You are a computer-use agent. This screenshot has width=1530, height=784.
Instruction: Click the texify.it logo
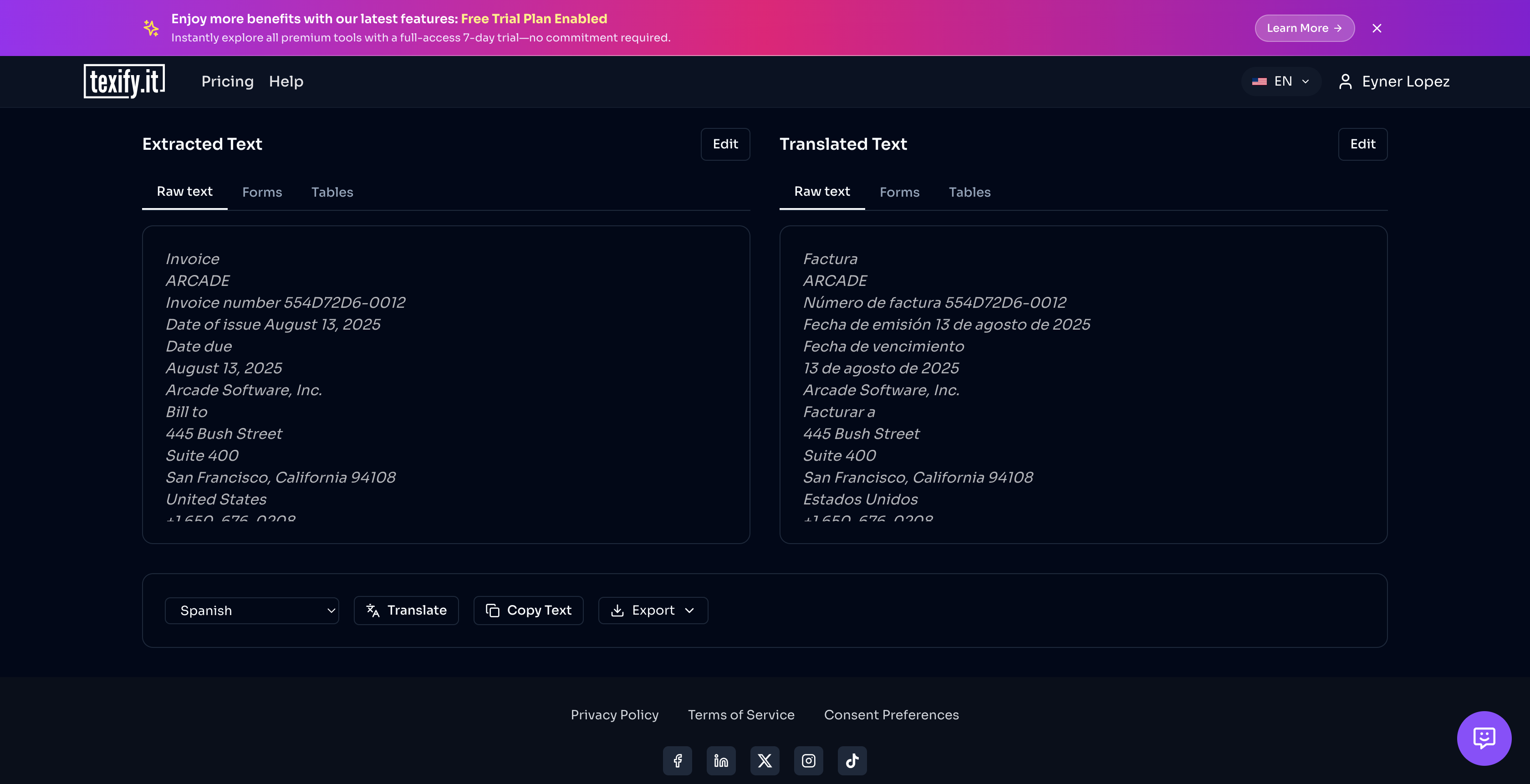[124, 81]
